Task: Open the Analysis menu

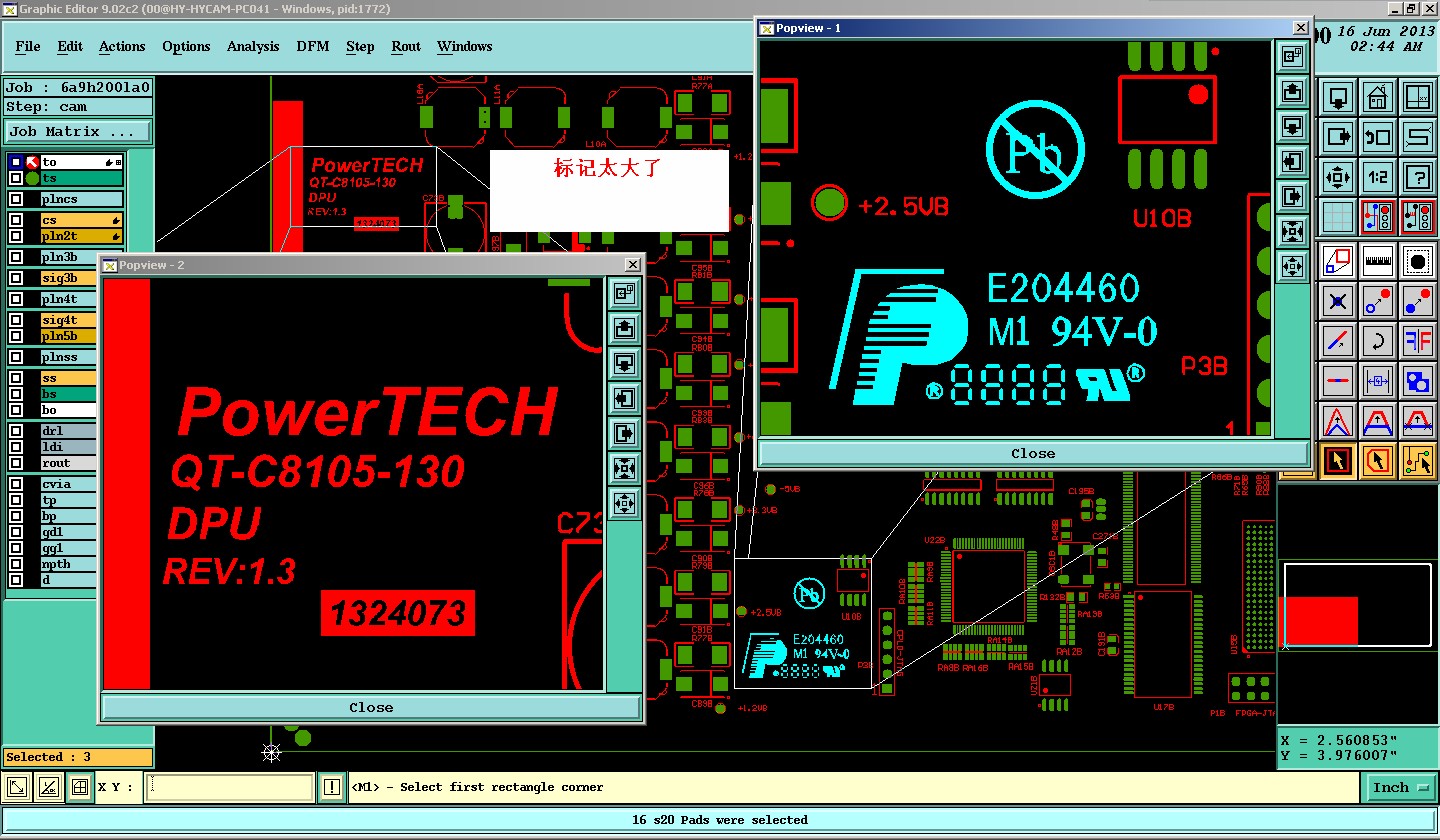Action: [253, 47]
